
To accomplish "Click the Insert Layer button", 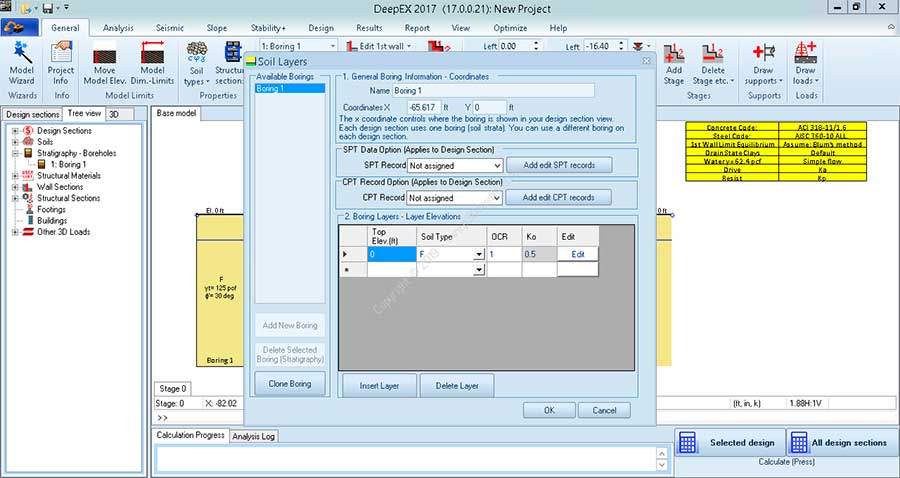I will 379,386.
